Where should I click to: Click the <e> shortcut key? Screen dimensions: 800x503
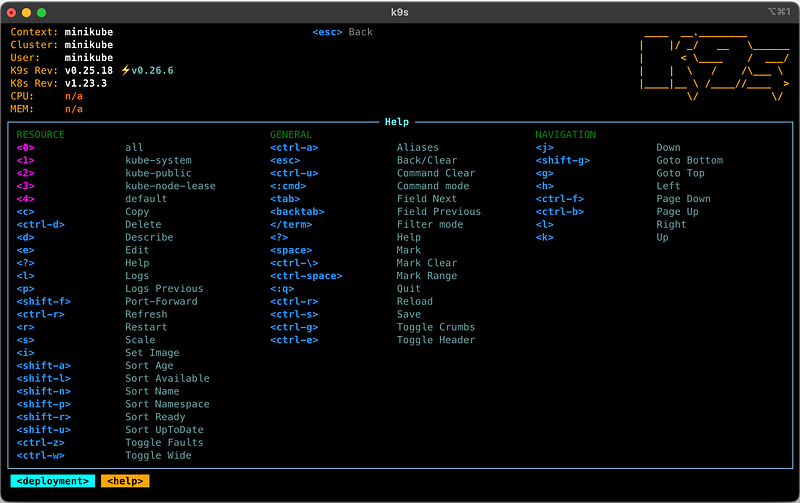click(26, 250)
